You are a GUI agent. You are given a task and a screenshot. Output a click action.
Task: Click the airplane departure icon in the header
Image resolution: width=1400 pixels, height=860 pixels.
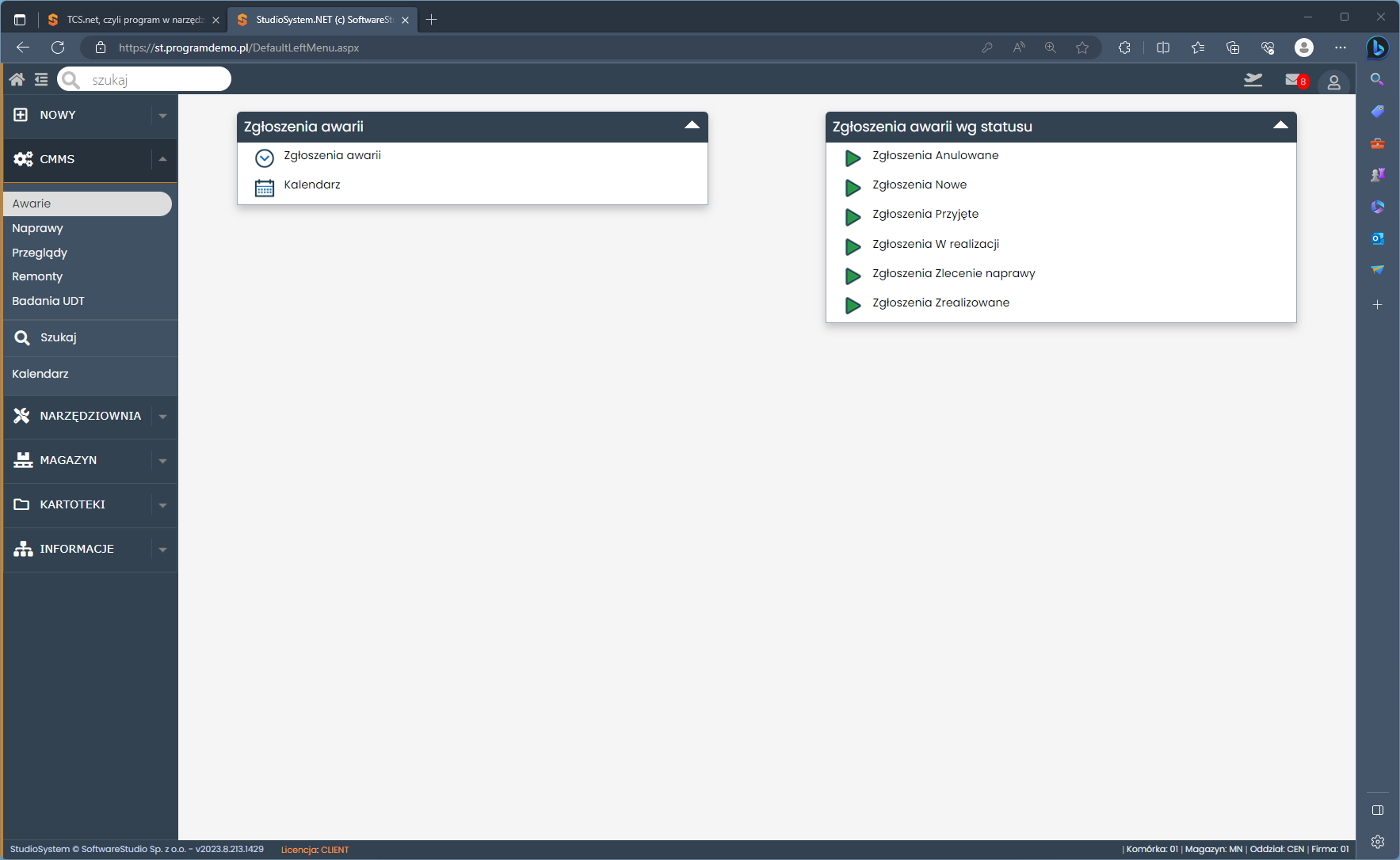click(x=1253, y=80)
